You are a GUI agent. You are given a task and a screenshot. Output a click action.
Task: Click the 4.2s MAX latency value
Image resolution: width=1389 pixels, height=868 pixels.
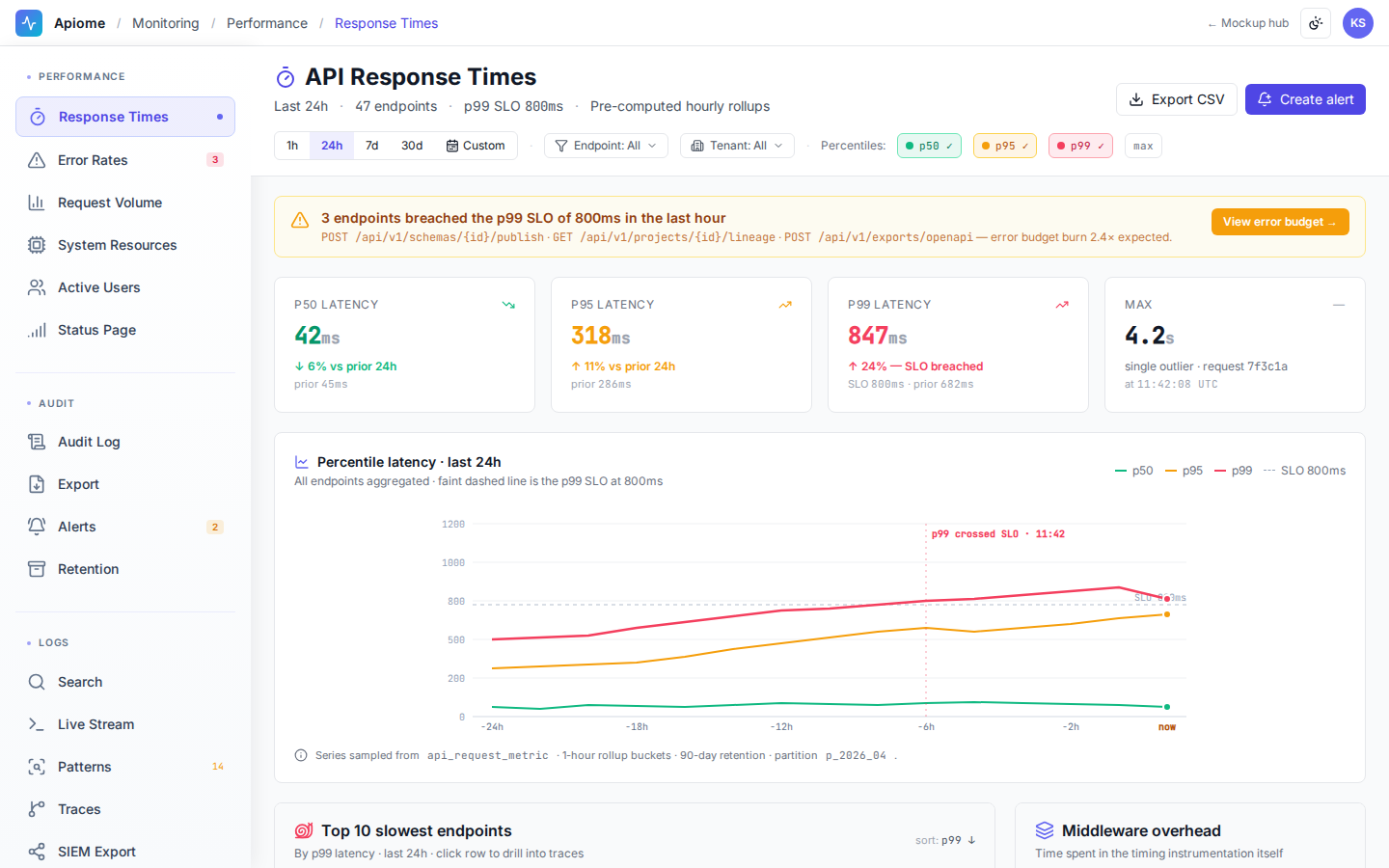pyautogui.click(x=1150, y=335)
